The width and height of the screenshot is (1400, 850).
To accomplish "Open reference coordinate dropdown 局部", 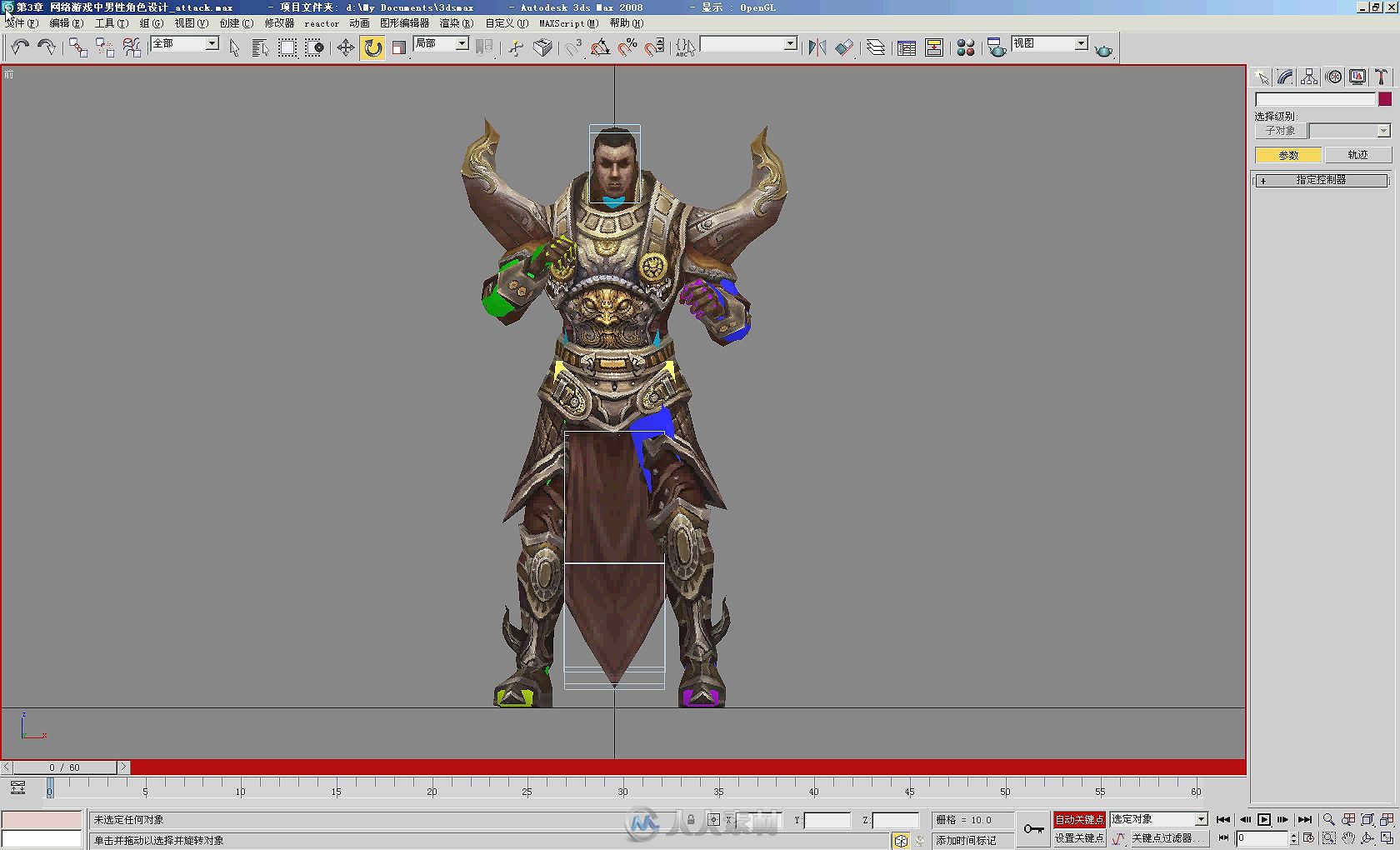I will click(x=441, y=43).
